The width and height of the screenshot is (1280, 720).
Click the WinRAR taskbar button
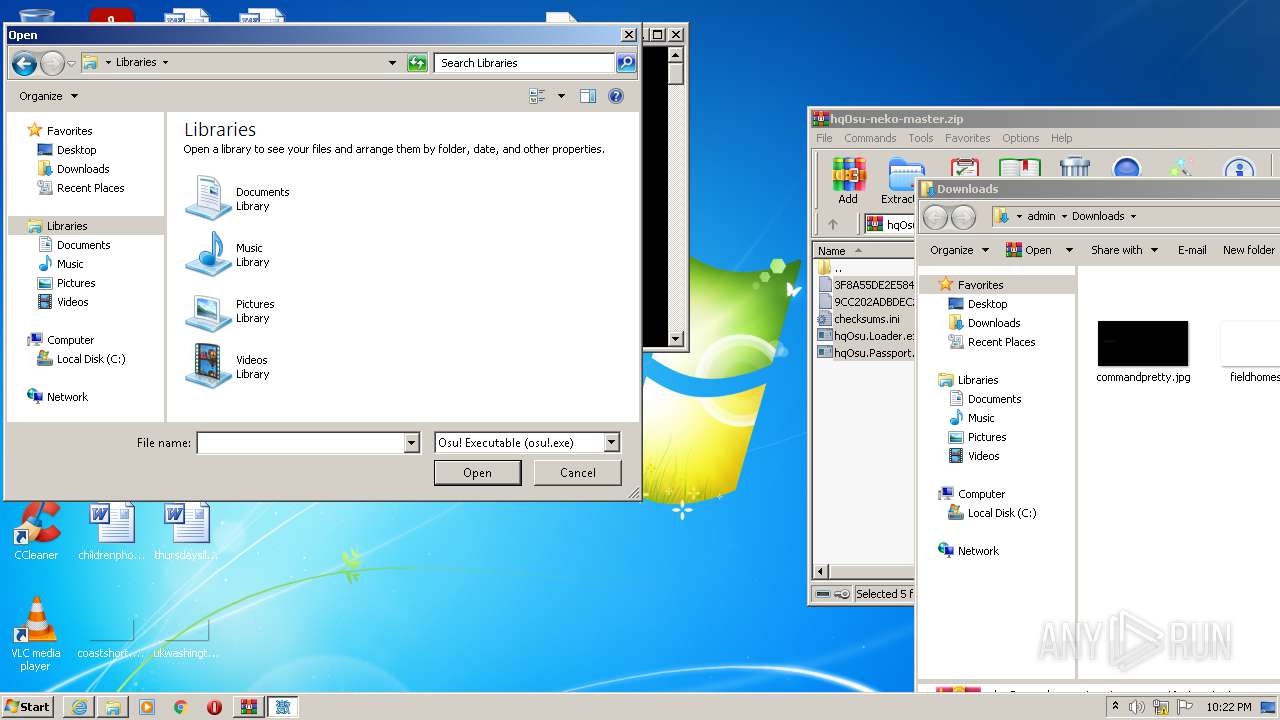[x=249, y=707]
